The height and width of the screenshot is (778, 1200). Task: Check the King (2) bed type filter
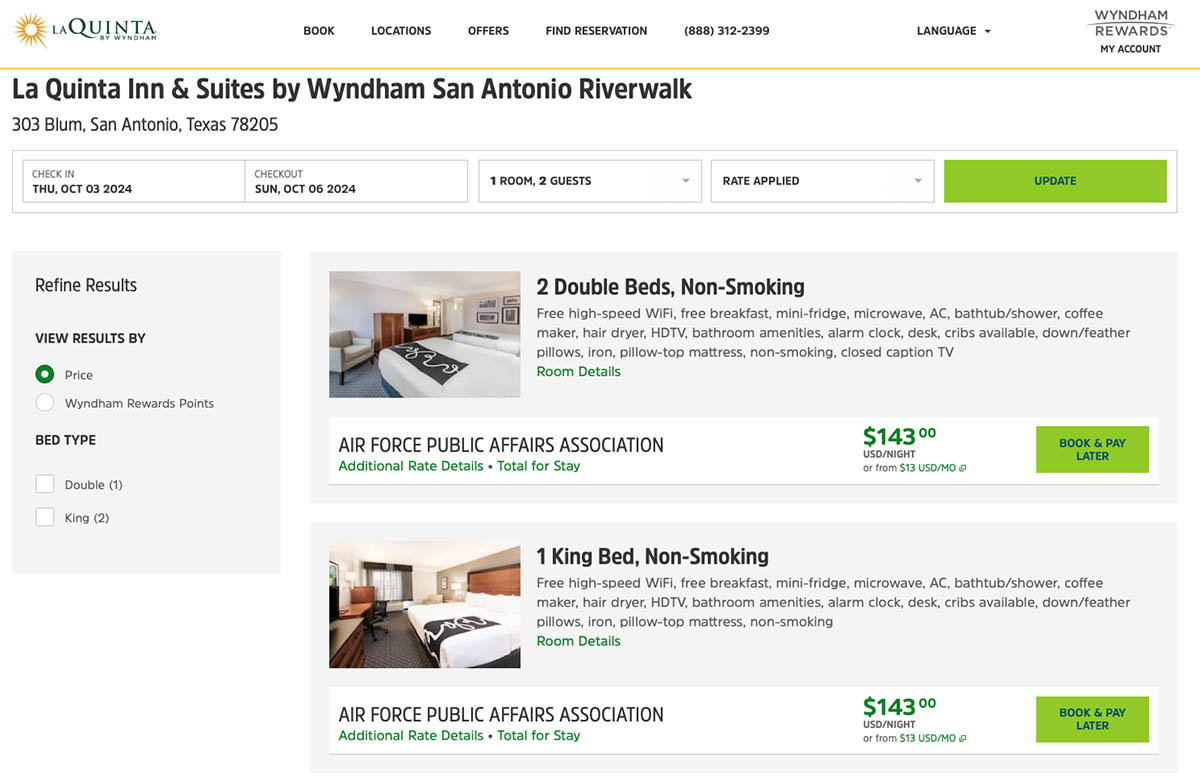[x=45, y=517]
